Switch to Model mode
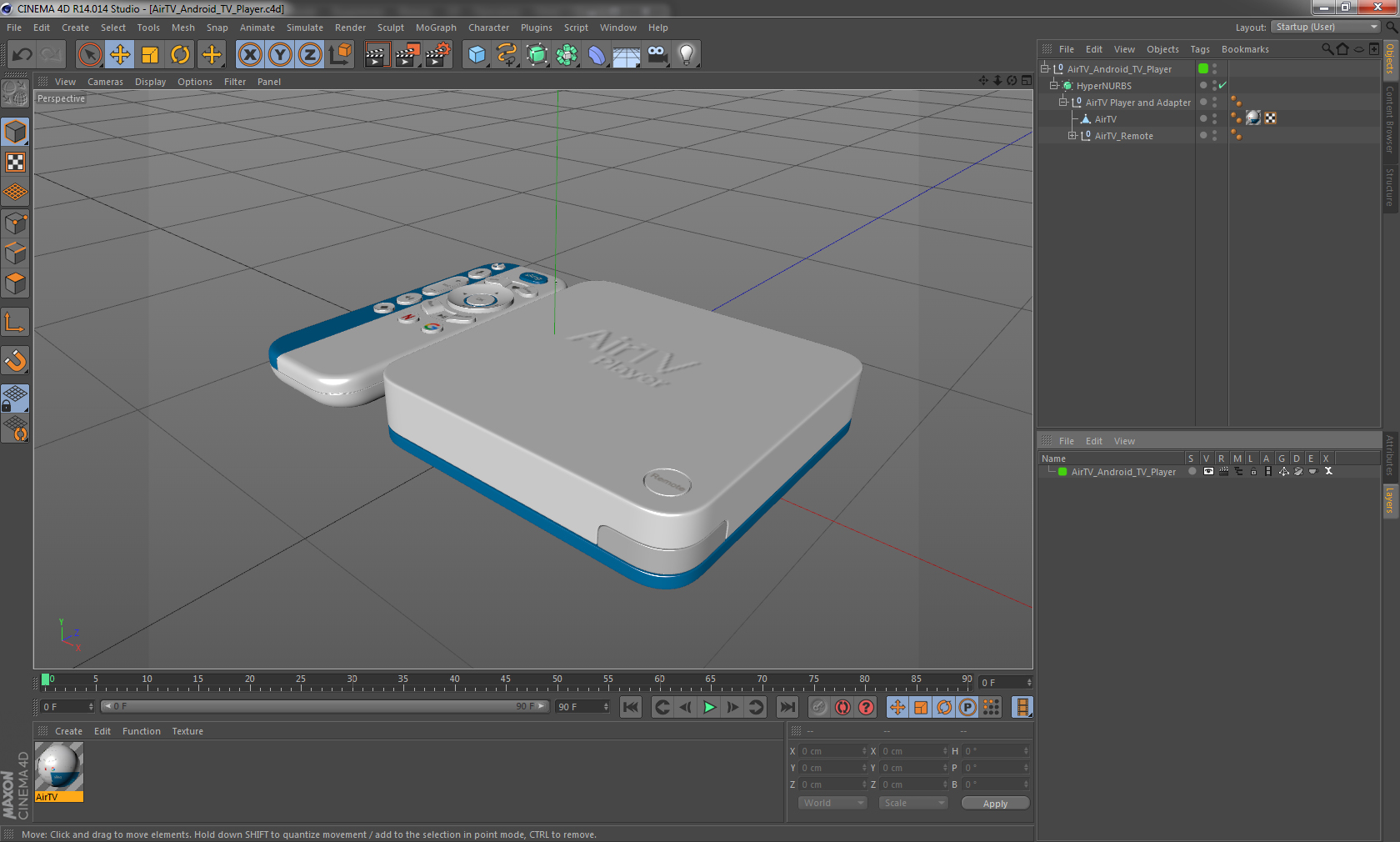Screen dimensions: 1400x842 (x=15, y=133)
